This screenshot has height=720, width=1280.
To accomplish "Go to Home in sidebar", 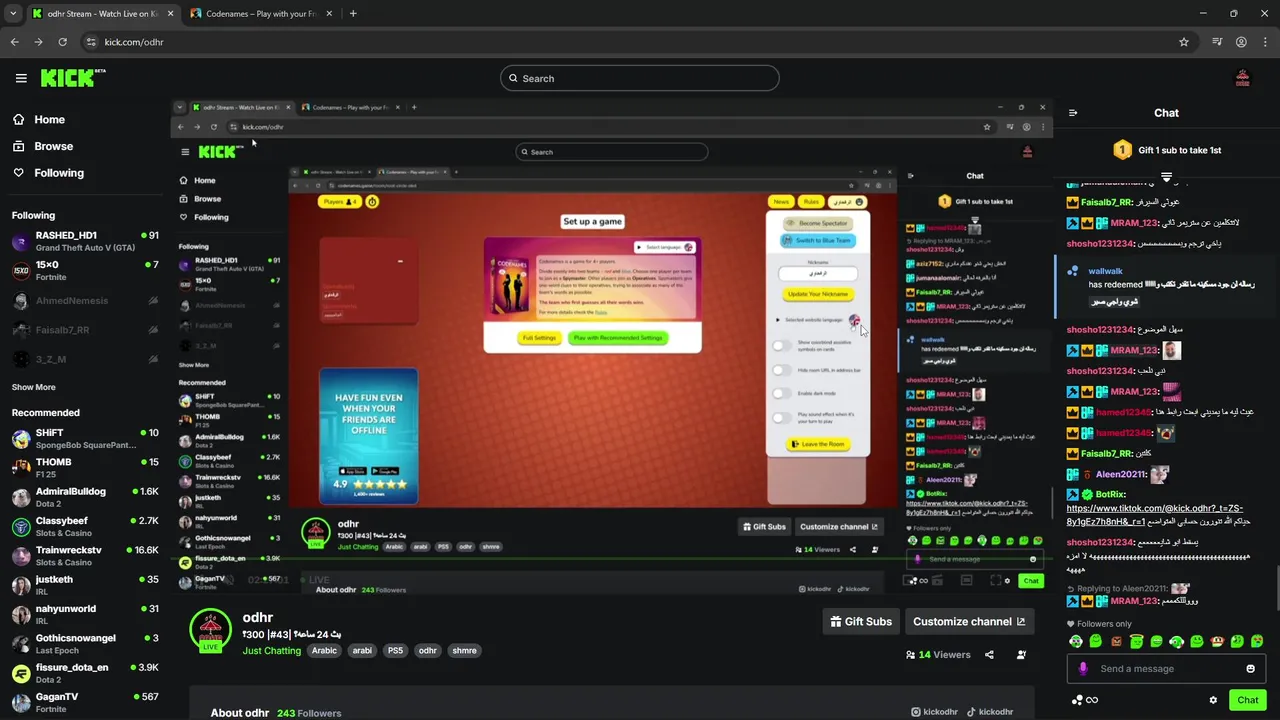I will click(39, 119).
